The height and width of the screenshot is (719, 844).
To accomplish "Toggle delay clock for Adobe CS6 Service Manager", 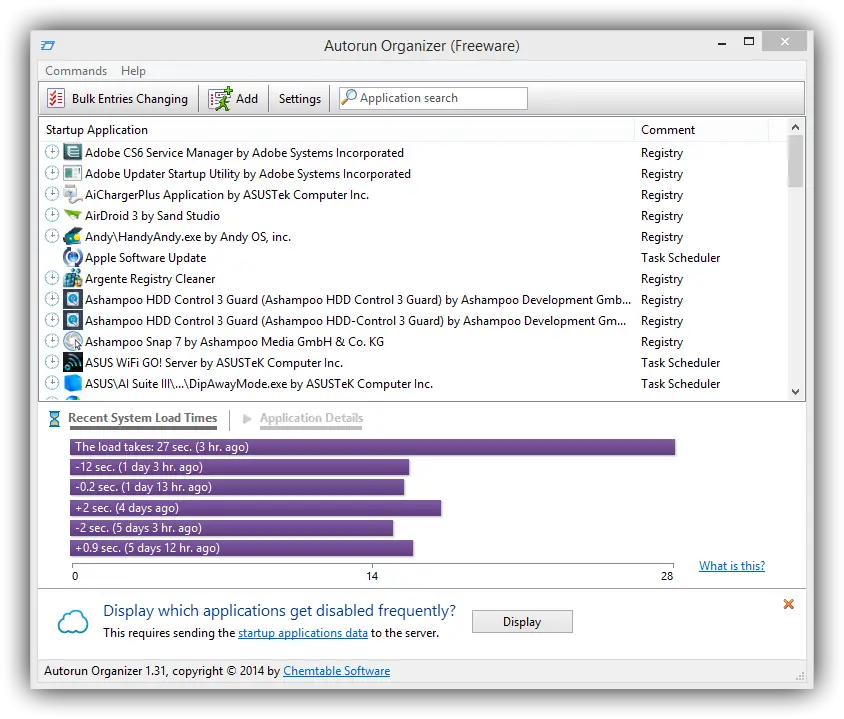I will (52, 152).
